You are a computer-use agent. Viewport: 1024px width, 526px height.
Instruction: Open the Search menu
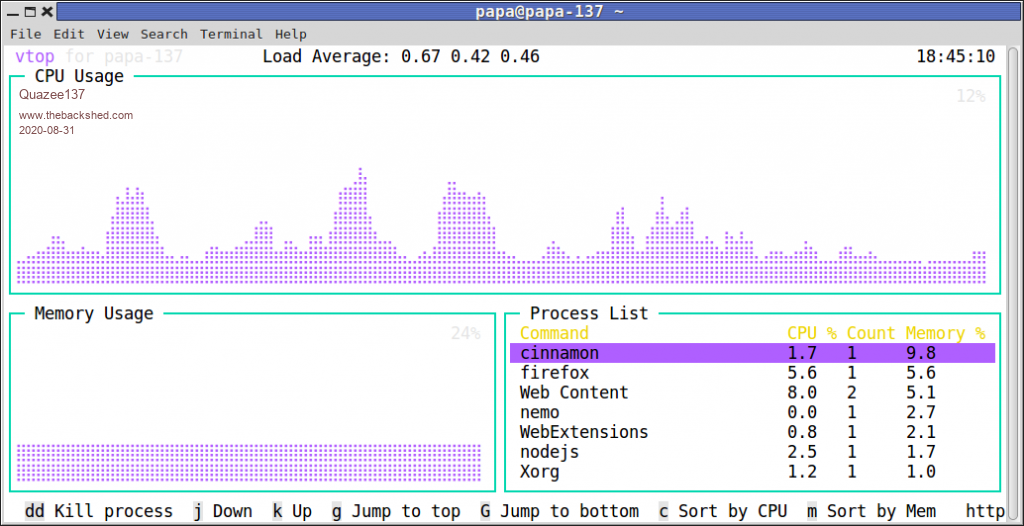click(x=164, y=34)
